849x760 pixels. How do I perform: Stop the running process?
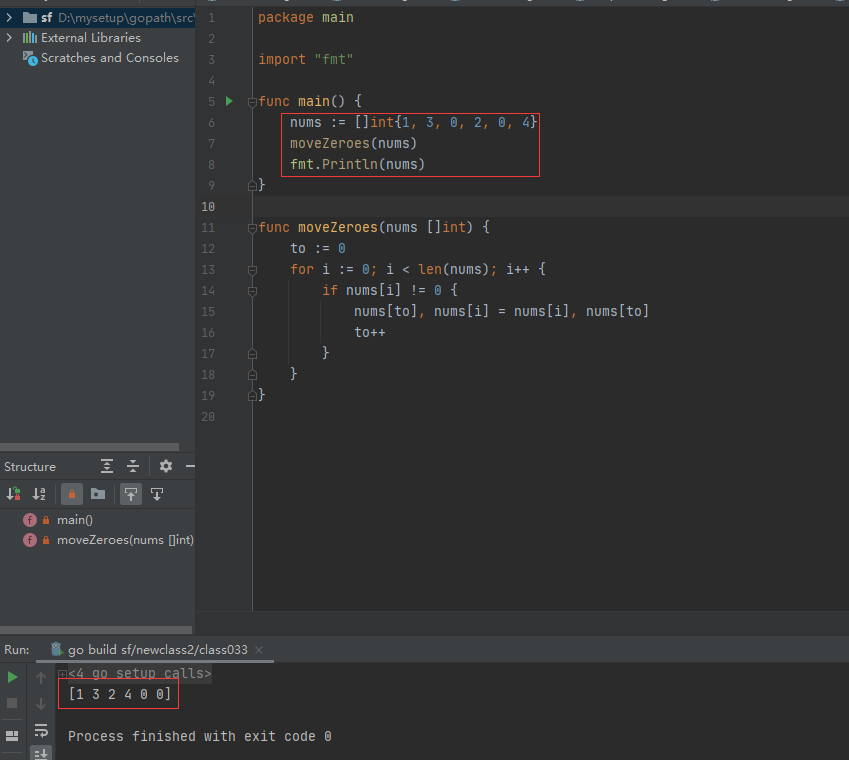tap(12, 703)
